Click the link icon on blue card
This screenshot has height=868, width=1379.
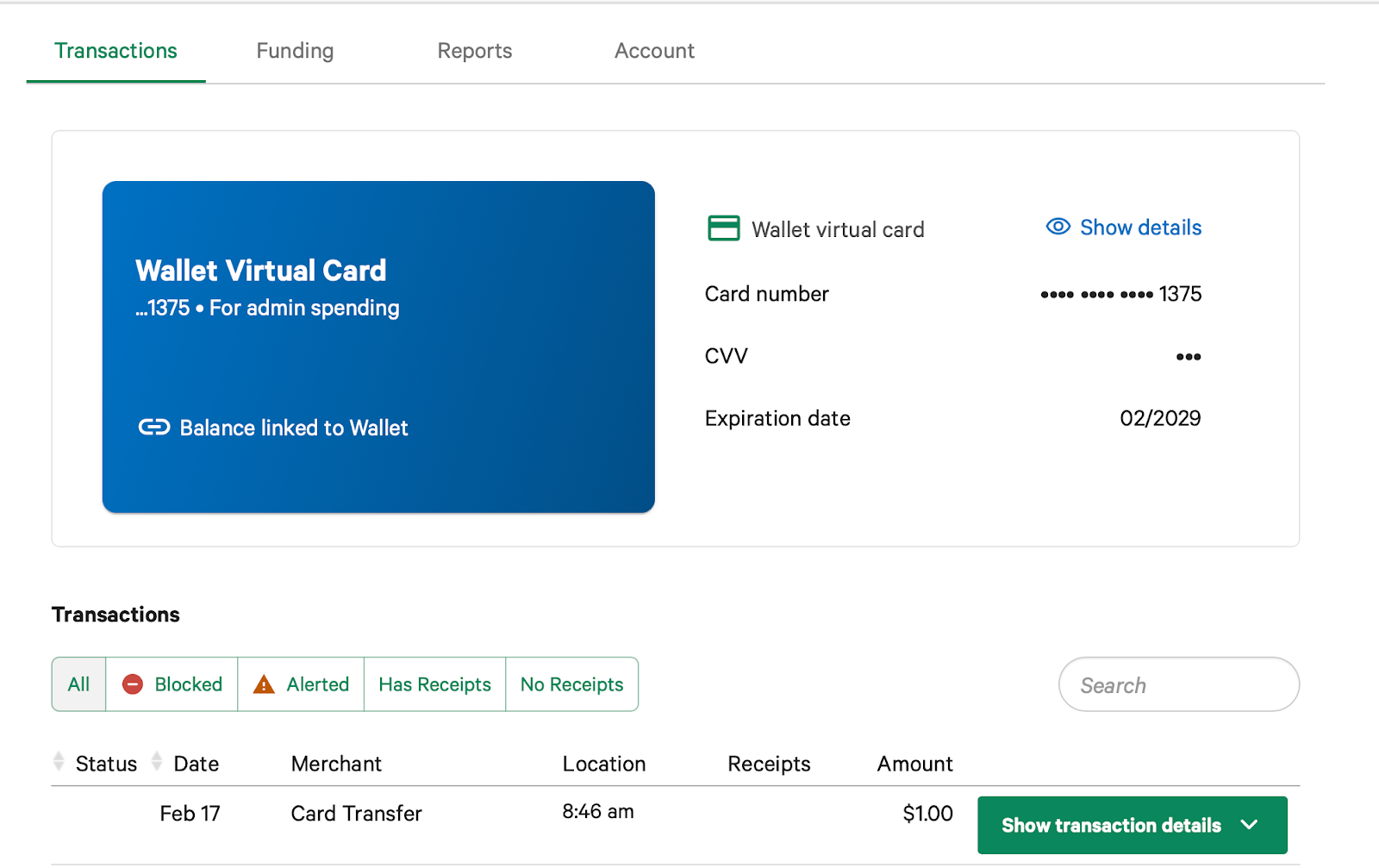(x=154, y=428)
